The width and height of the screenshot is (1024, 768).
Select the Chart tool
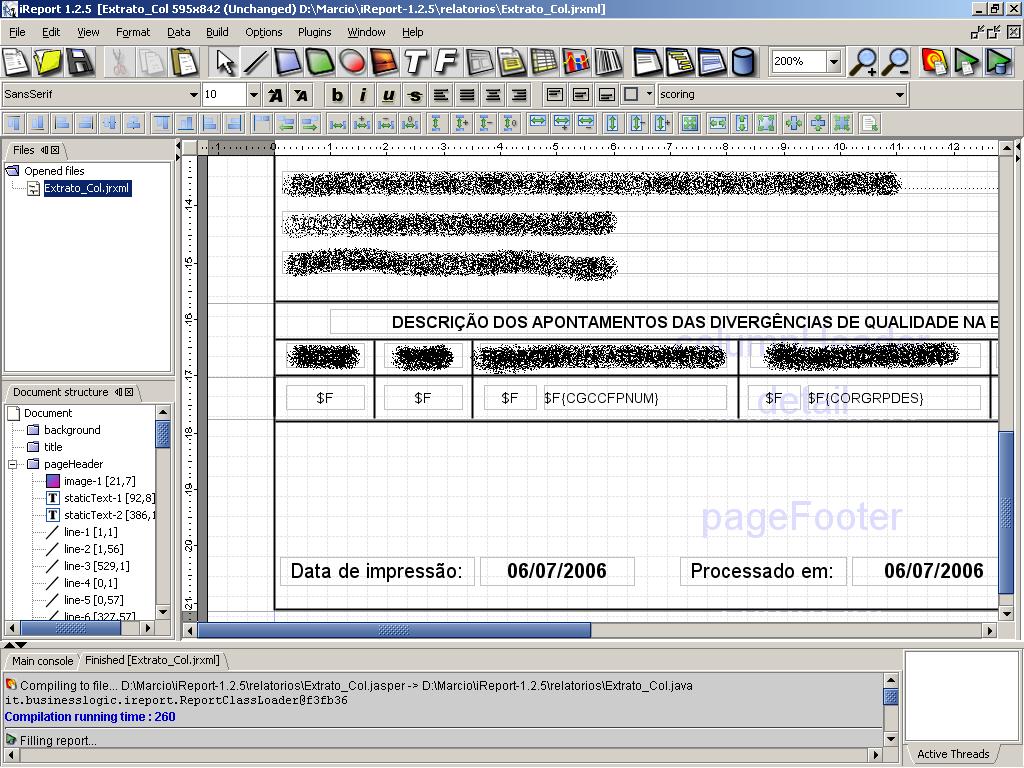[x=576, y=62]
